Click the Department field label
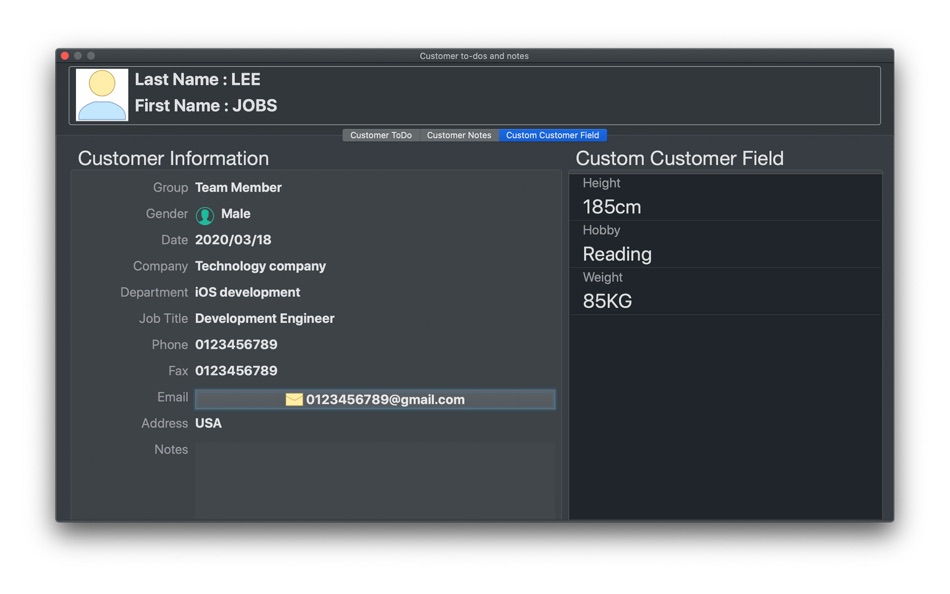Image resolution: width=950 pixels, height=594 pixels. click(154, 292)
